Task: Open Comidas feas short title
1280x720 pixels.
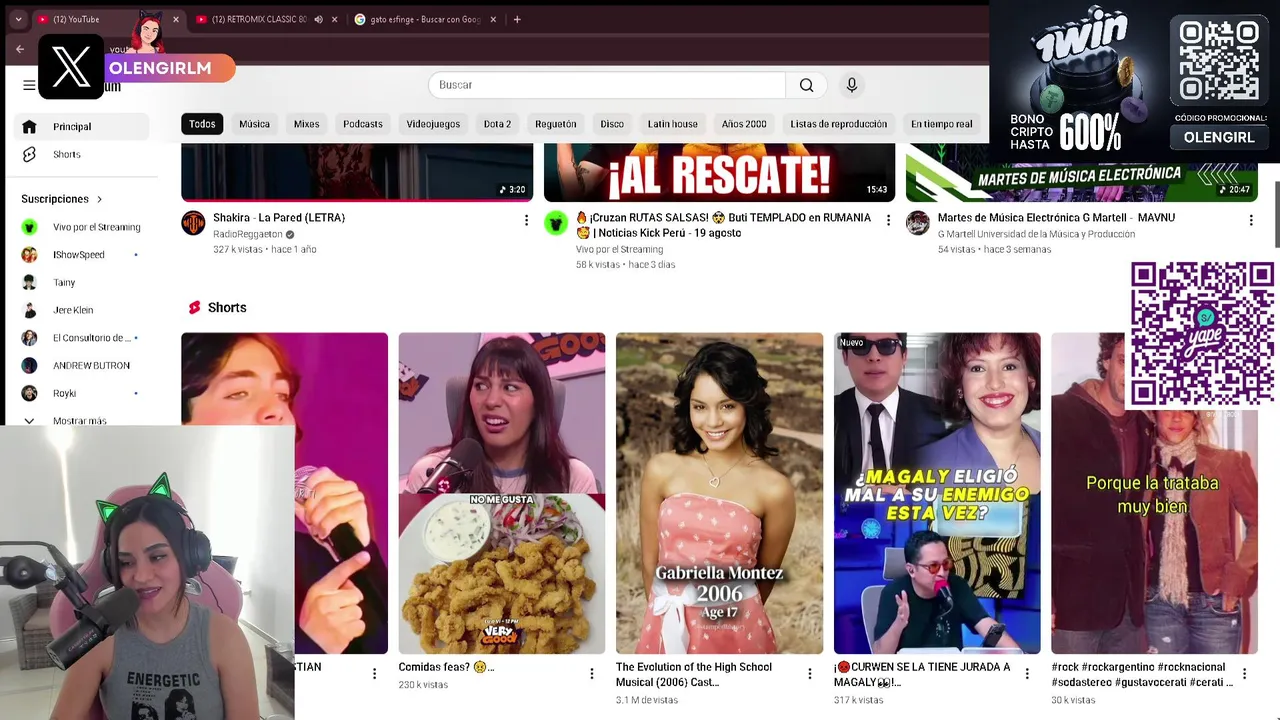Action: click(446, 667)
